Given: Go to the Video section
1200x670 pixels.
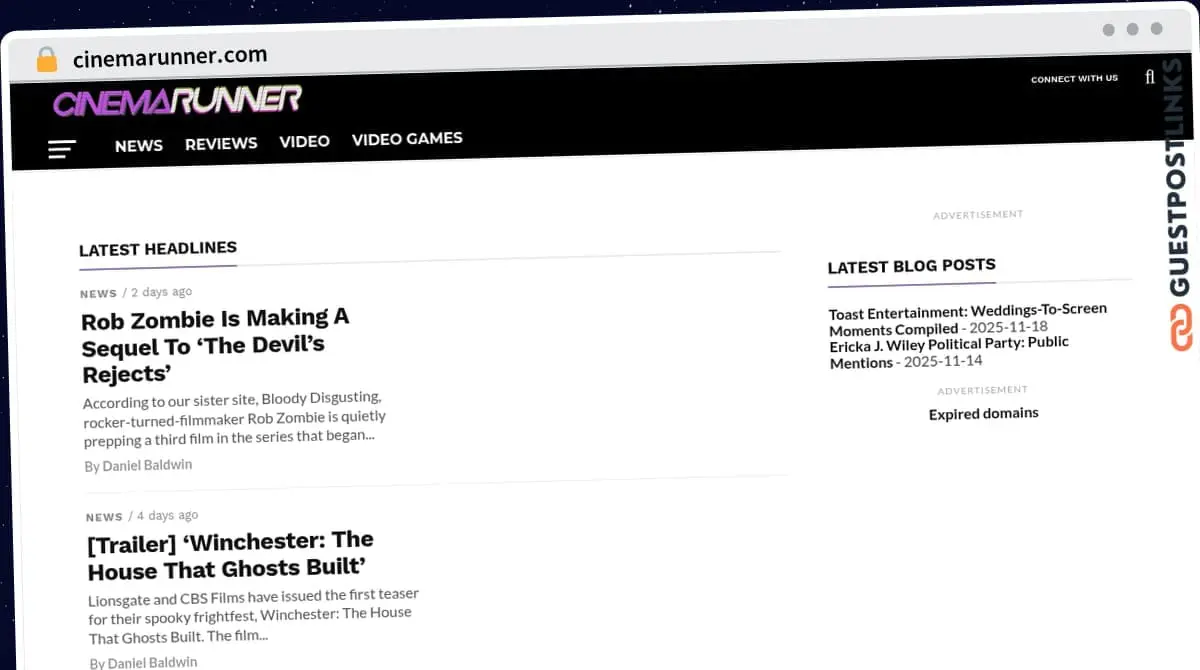Looking at the screenshot, I should point(304,141).
